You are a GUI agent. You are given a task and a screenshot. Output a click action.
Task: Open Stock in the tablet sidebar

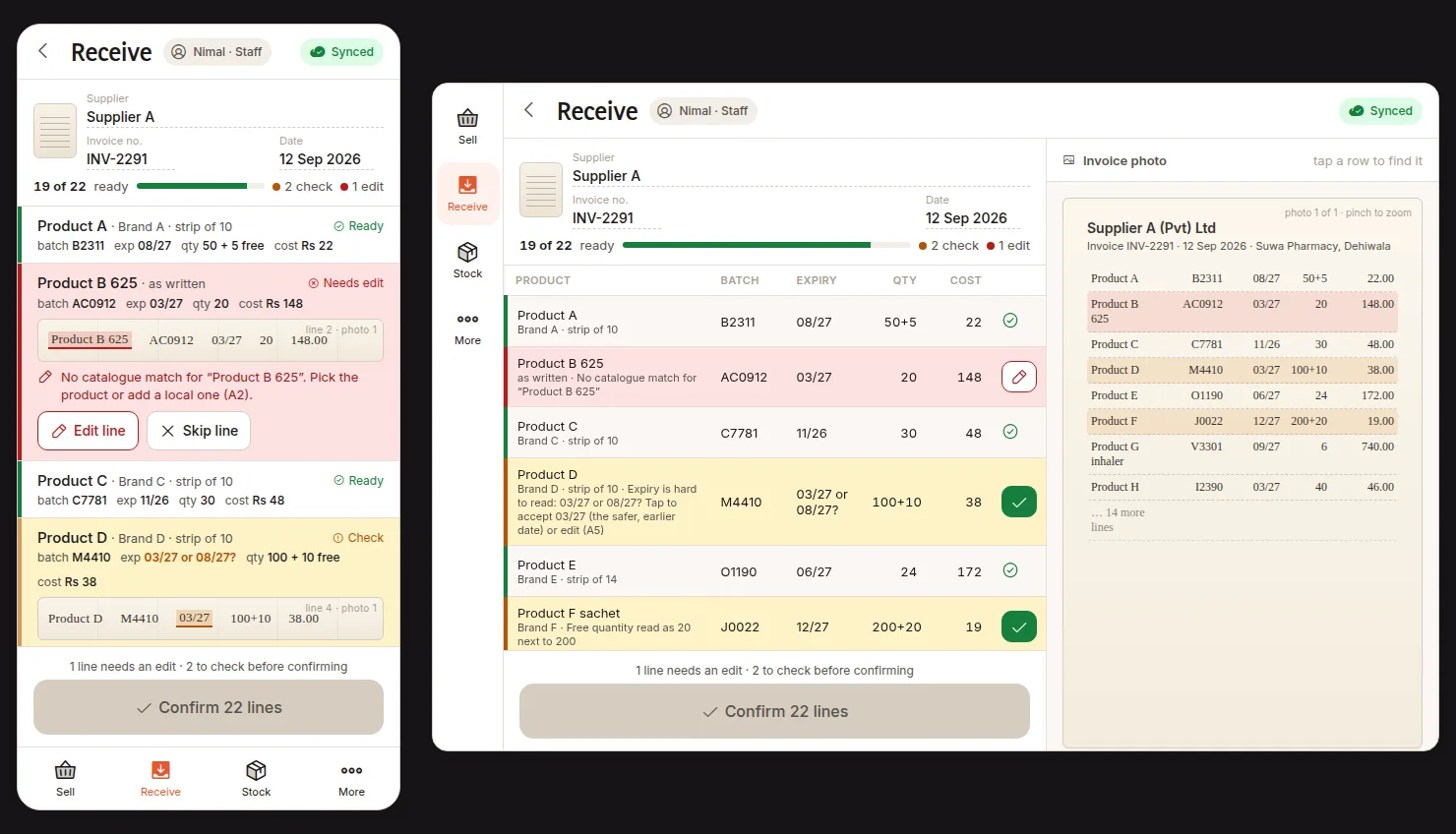click(x=467, y=261)
